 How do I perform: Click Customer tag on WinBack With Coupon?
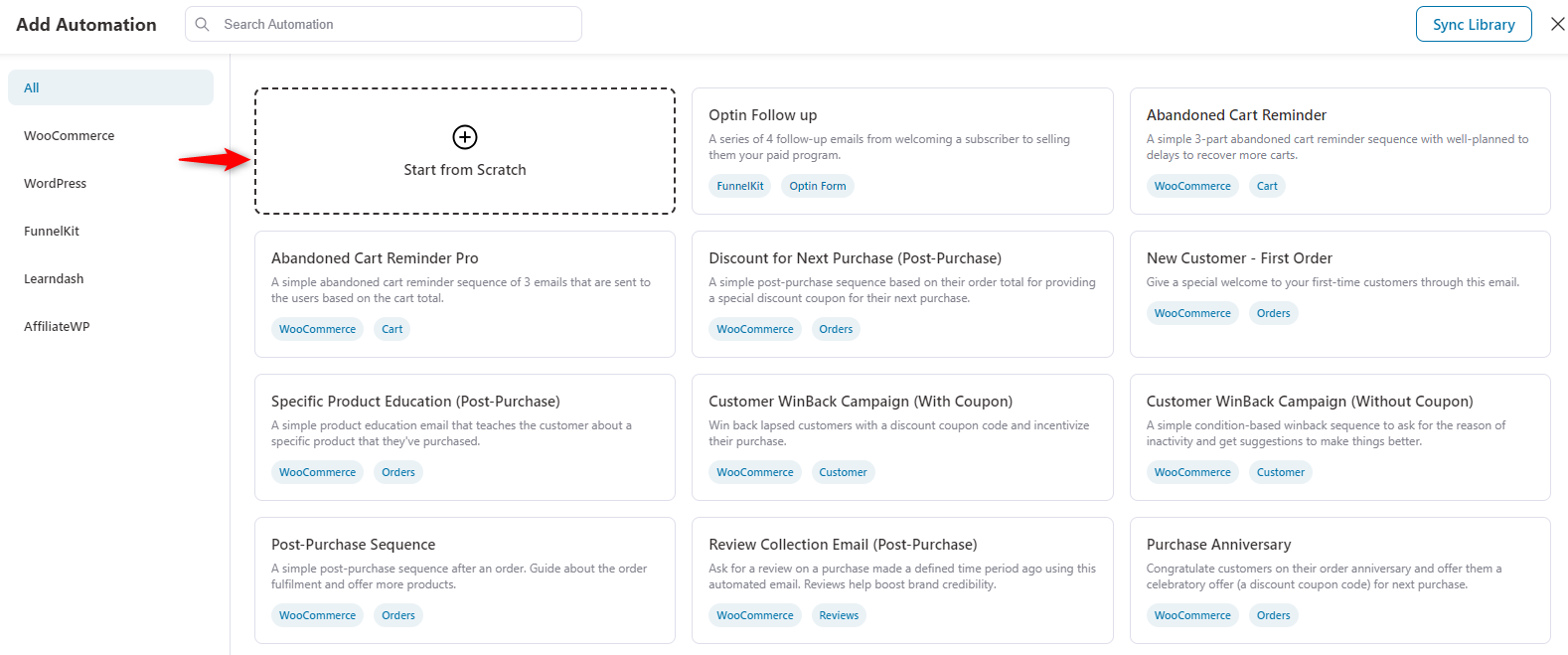tap(843, 472)
